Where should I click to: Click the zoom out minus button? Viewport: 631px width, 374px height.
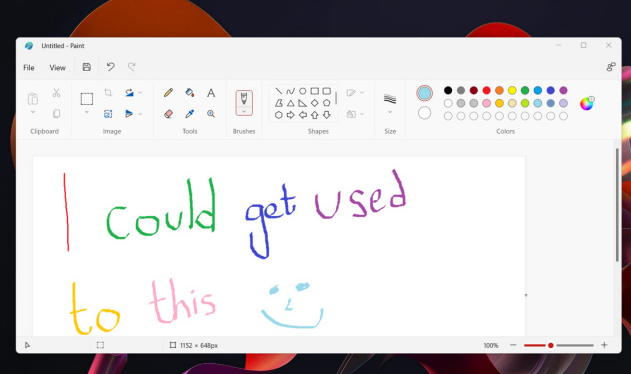(513, 345)
